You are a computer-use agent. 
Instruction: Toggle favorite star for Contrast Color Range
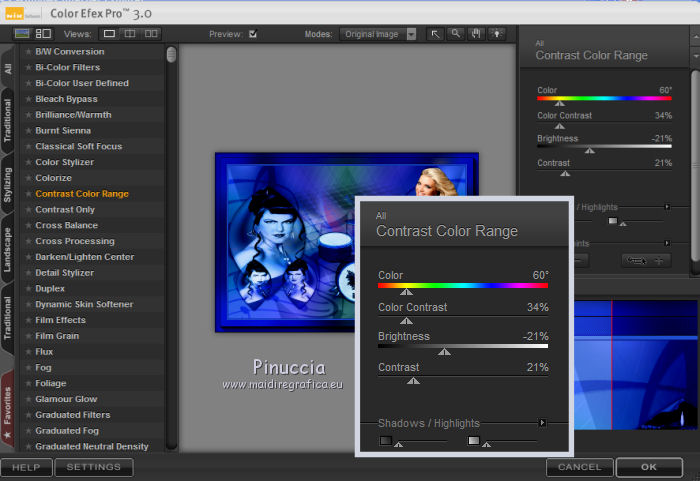click(28, 194)
